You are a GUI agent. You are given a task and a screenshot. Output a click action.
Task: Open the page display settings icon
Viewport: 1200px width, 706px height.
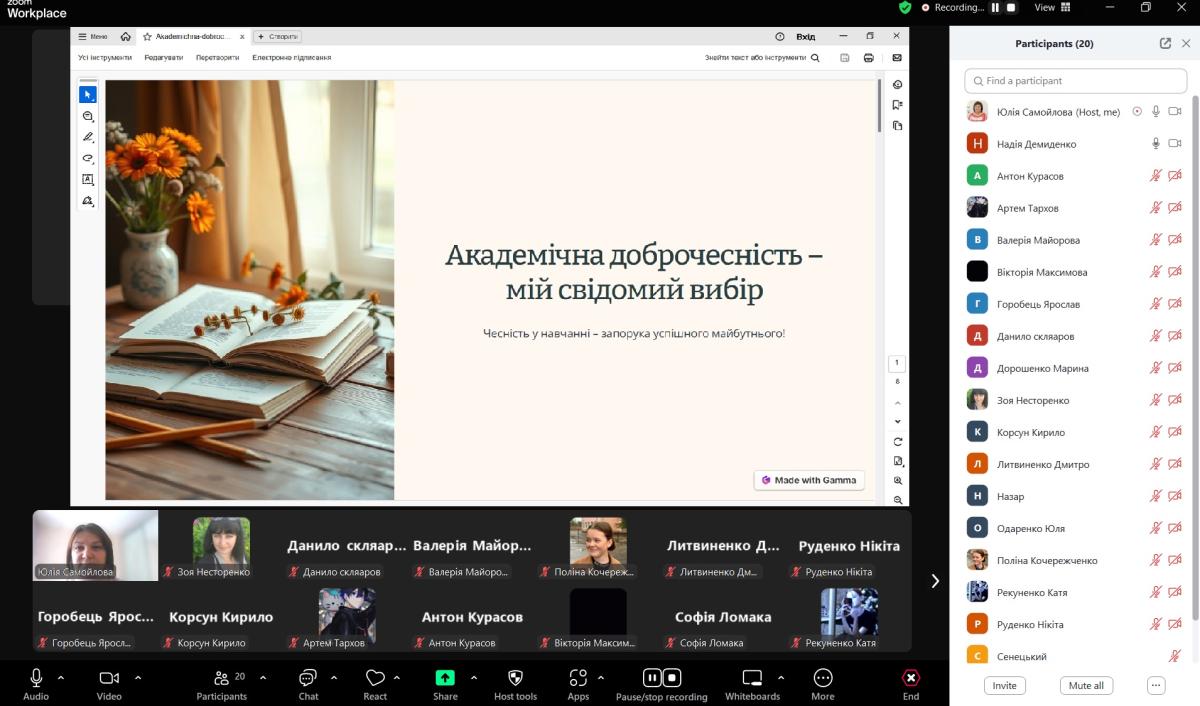tap(898, 461)
